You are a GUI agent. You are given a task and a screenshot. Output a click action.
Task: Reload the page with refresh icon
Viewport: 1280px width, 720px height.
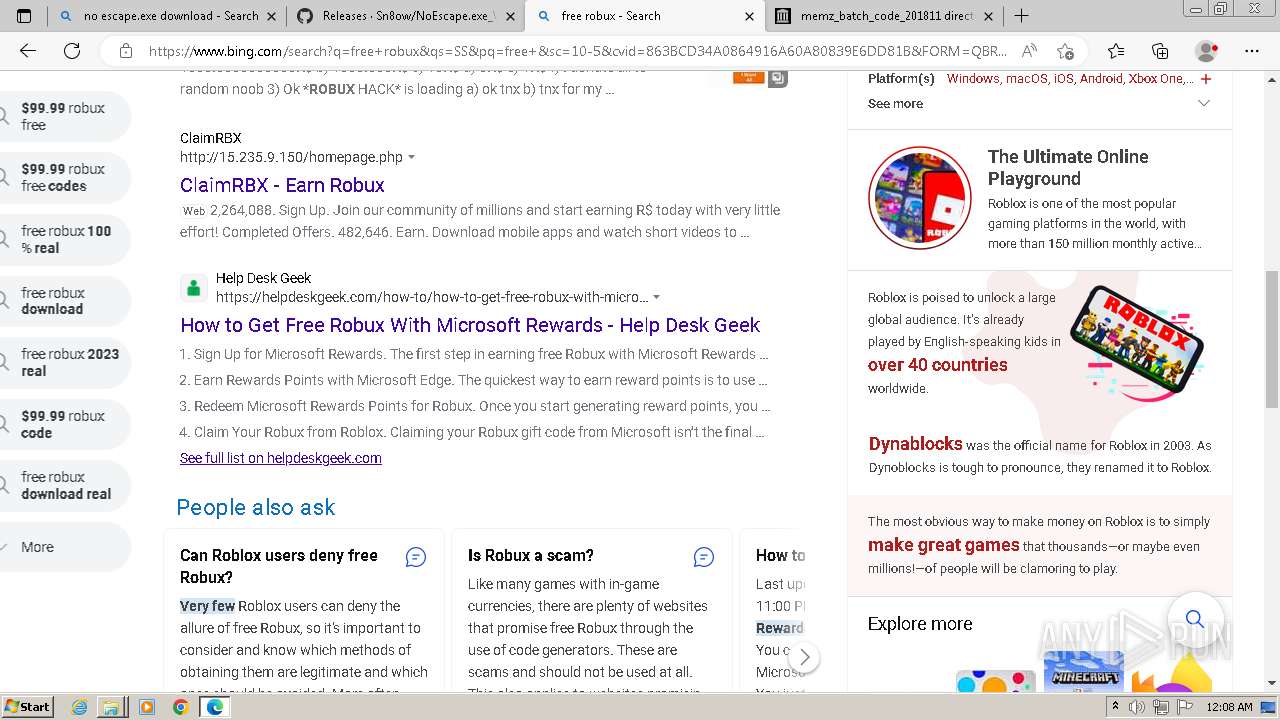tap(72, 51)
